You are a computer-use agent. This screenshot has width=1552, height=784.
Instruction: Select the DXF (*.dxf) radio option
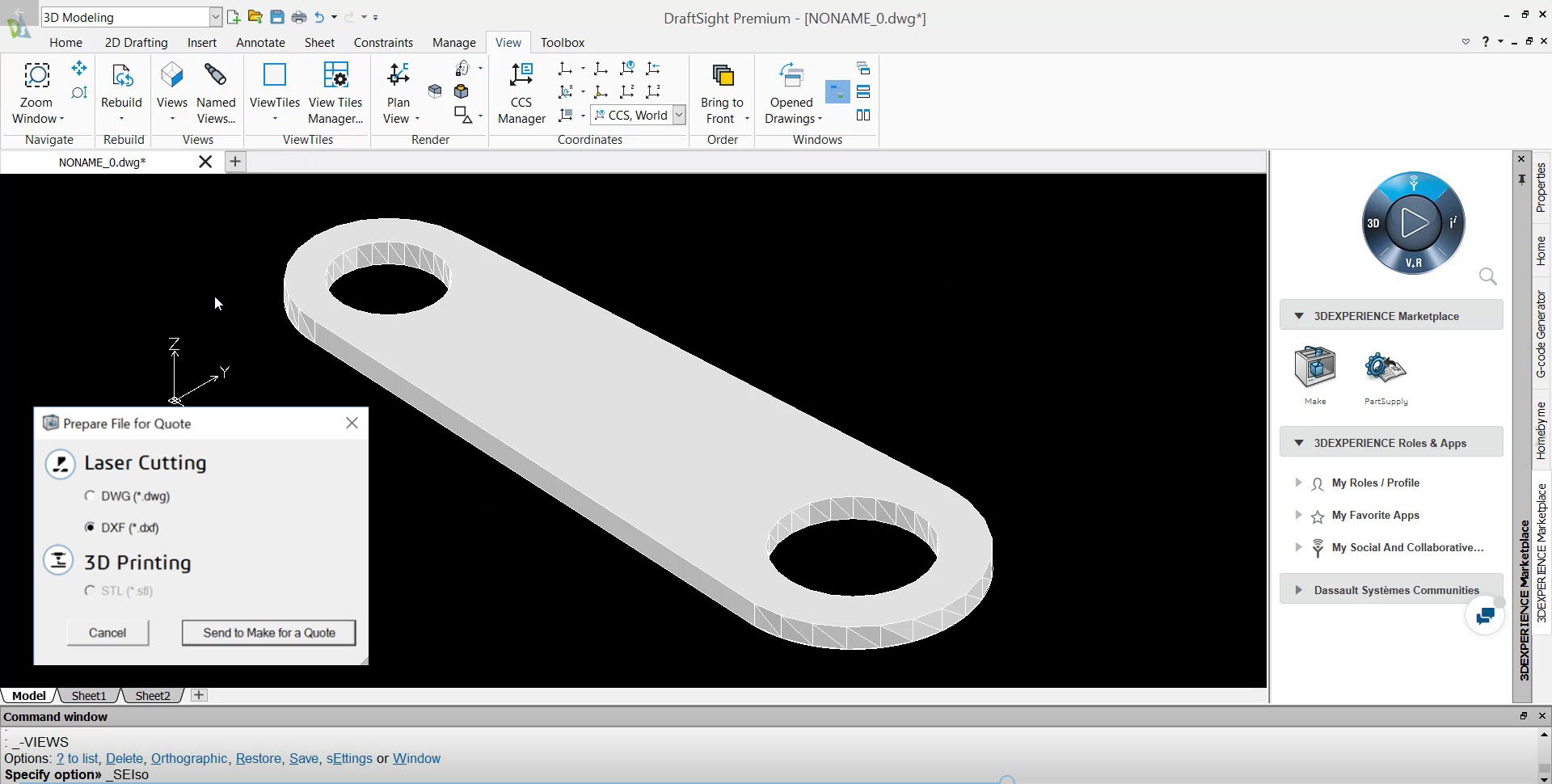[90, 527]
